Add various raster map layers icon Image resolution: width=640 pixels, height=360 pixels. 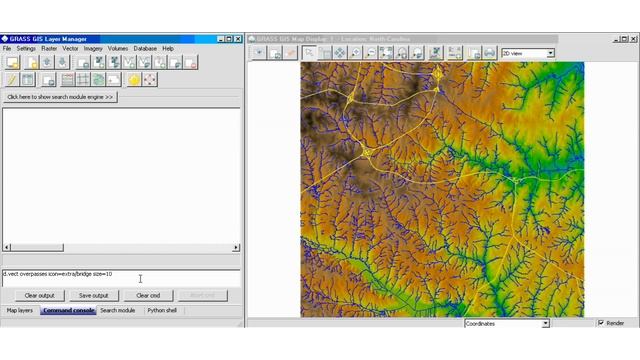[x=114, y=62]
